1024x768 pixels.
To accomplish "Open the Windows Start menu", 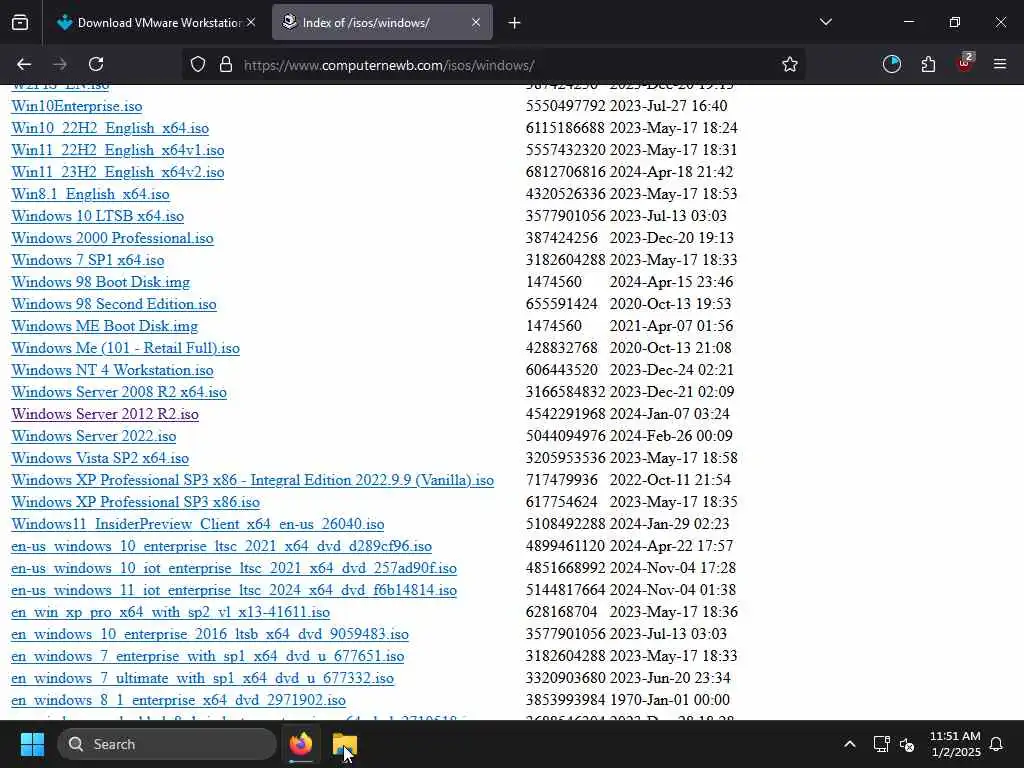I will (x=32, y=744).
